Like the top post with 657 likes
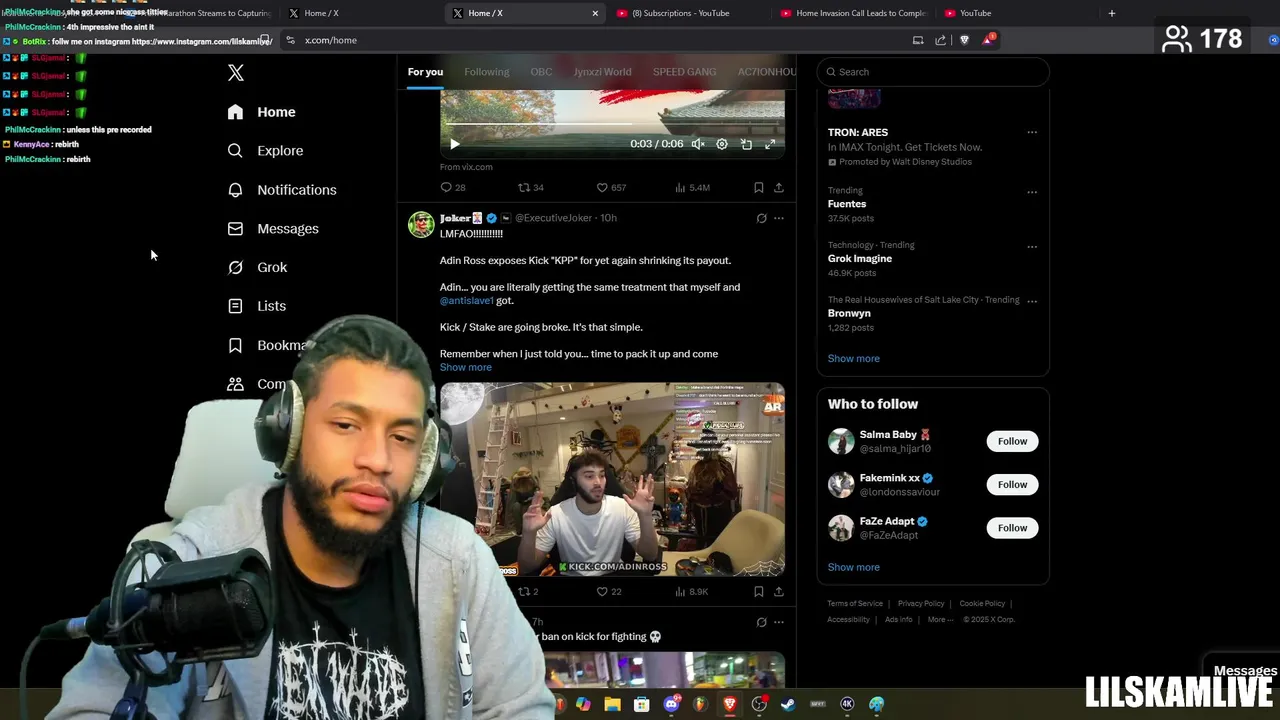 click(611, 187)
